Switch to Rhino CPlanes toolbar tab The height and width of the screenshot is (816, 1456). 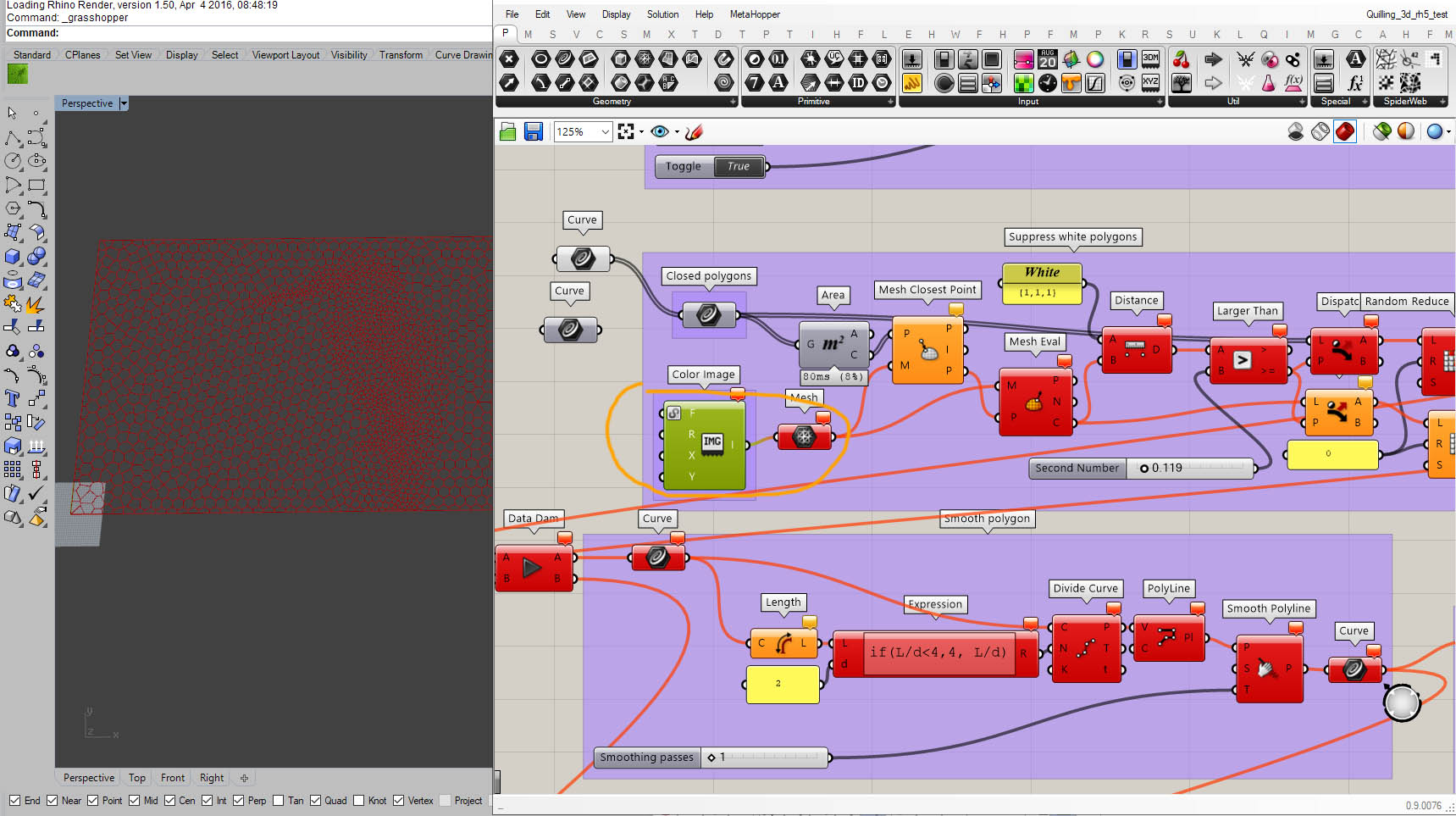pyautogui.click(x=82, y=55)
